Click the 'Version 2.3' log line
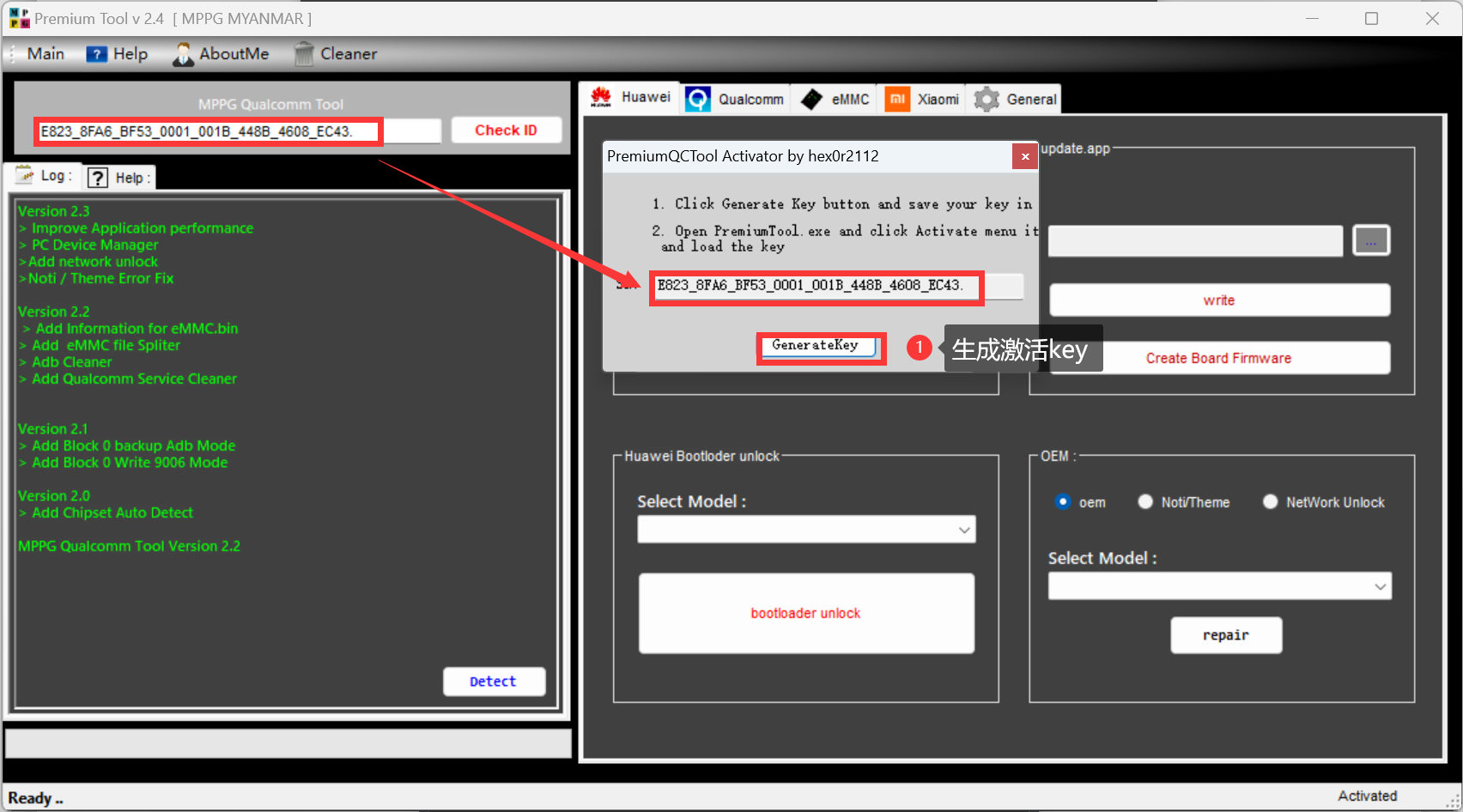1463x812 pixels. [x=54, y=211]
